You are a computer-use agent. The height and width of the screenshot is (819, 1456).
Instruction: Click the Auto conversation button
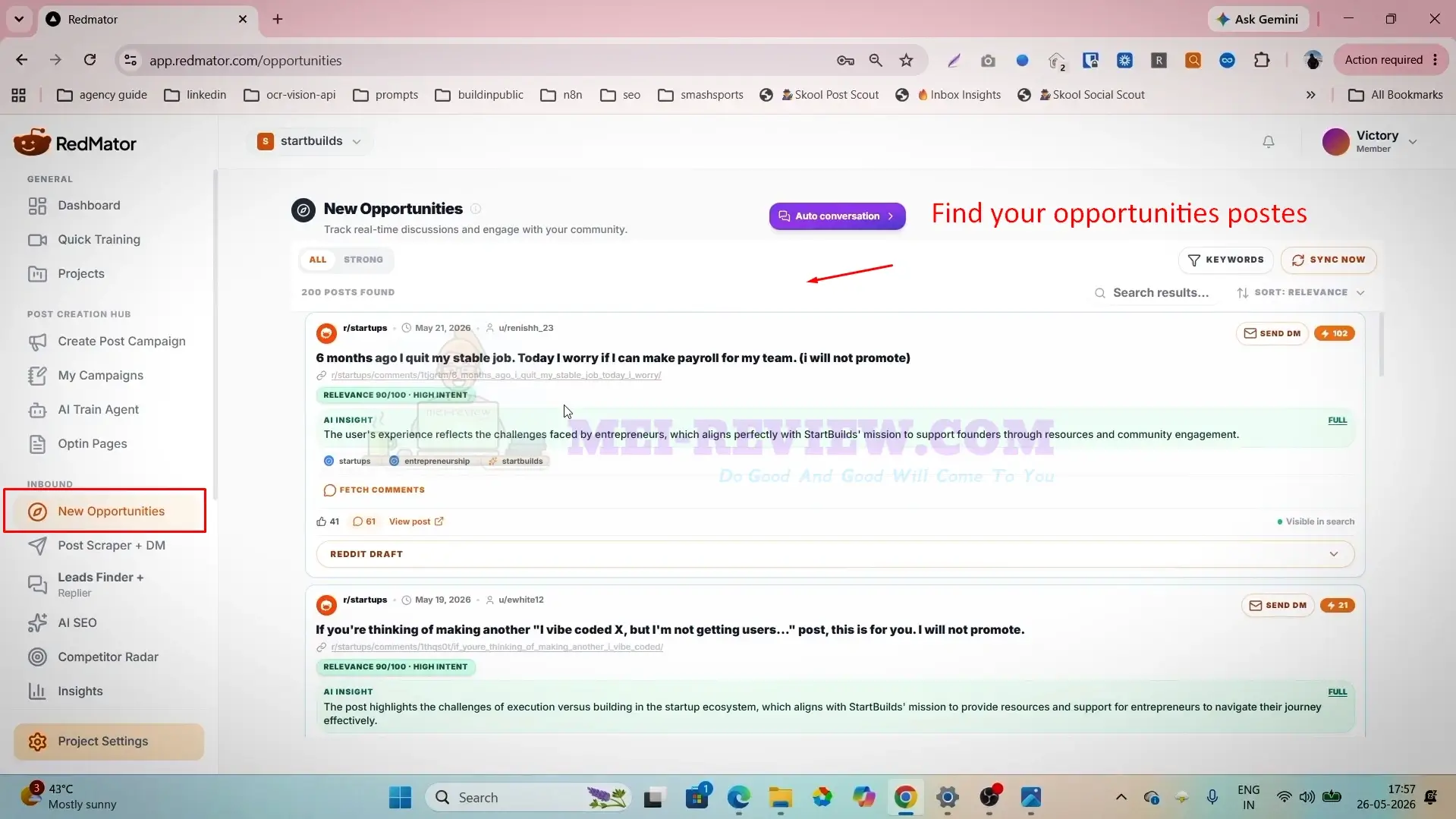[837, 216]
